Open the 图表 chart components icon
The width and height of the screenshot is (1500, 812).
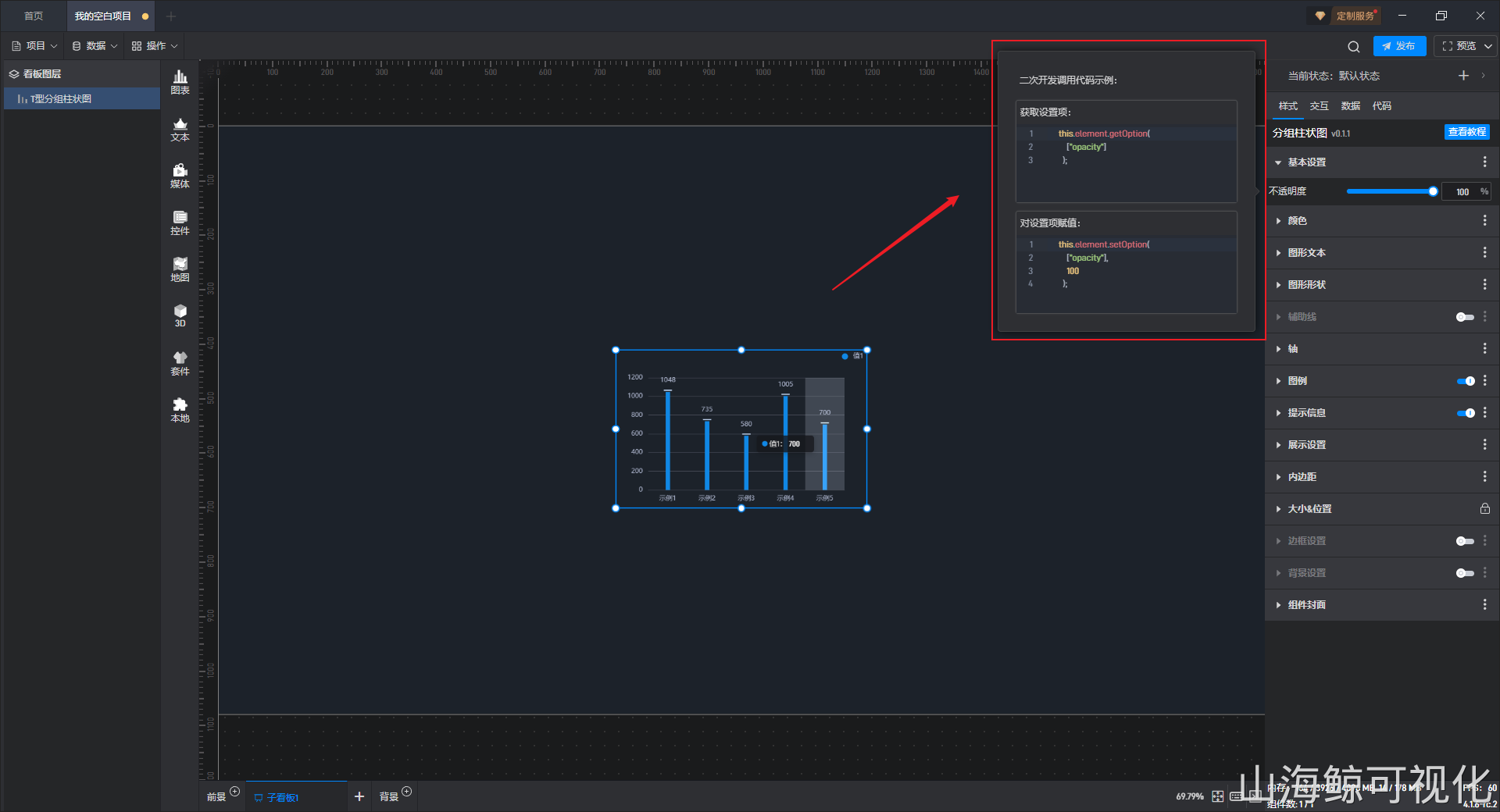click(x=180, y=81)
